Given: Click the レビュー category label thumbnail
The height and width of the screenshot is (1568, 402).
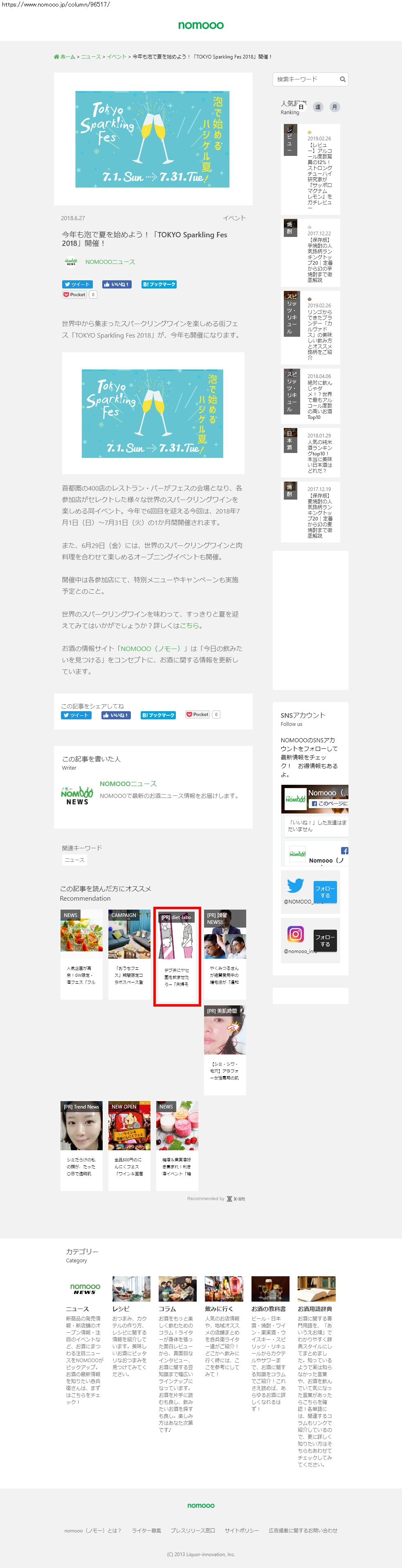Looking at the screenshot, I should [x=290, y=140].
